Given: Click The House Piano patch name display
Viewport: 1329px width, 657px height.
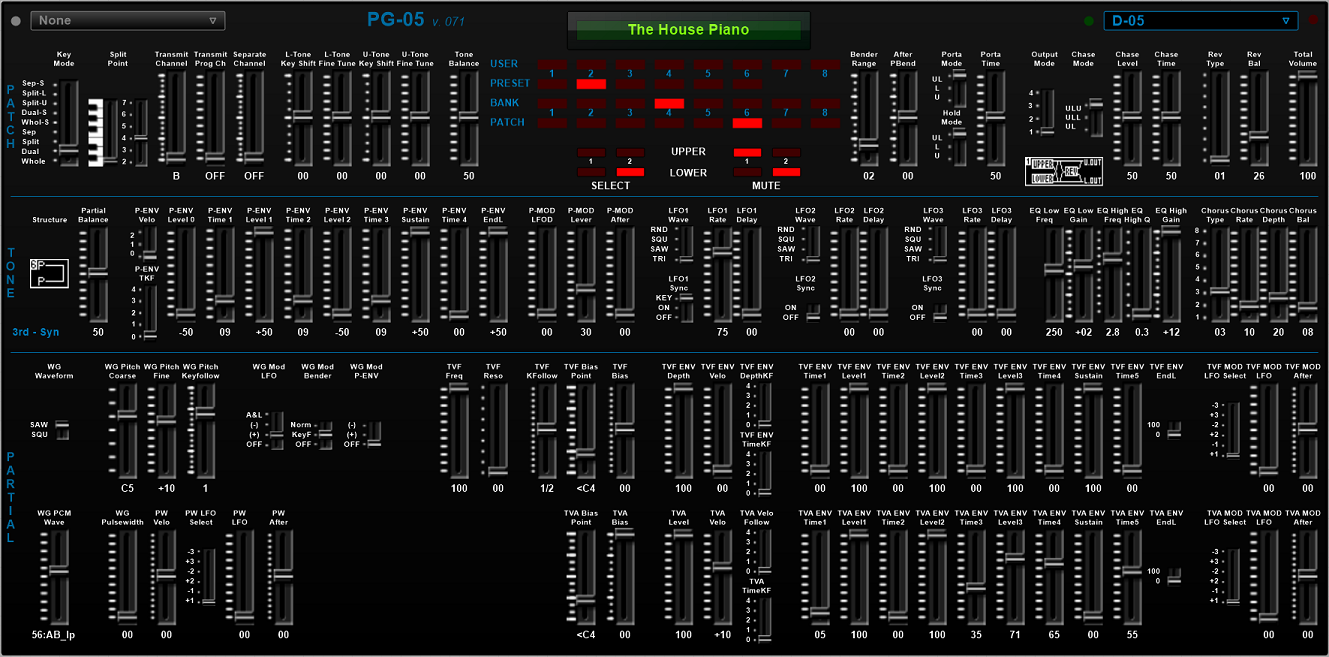Looking at the screenshot, I should coord(688,30).
